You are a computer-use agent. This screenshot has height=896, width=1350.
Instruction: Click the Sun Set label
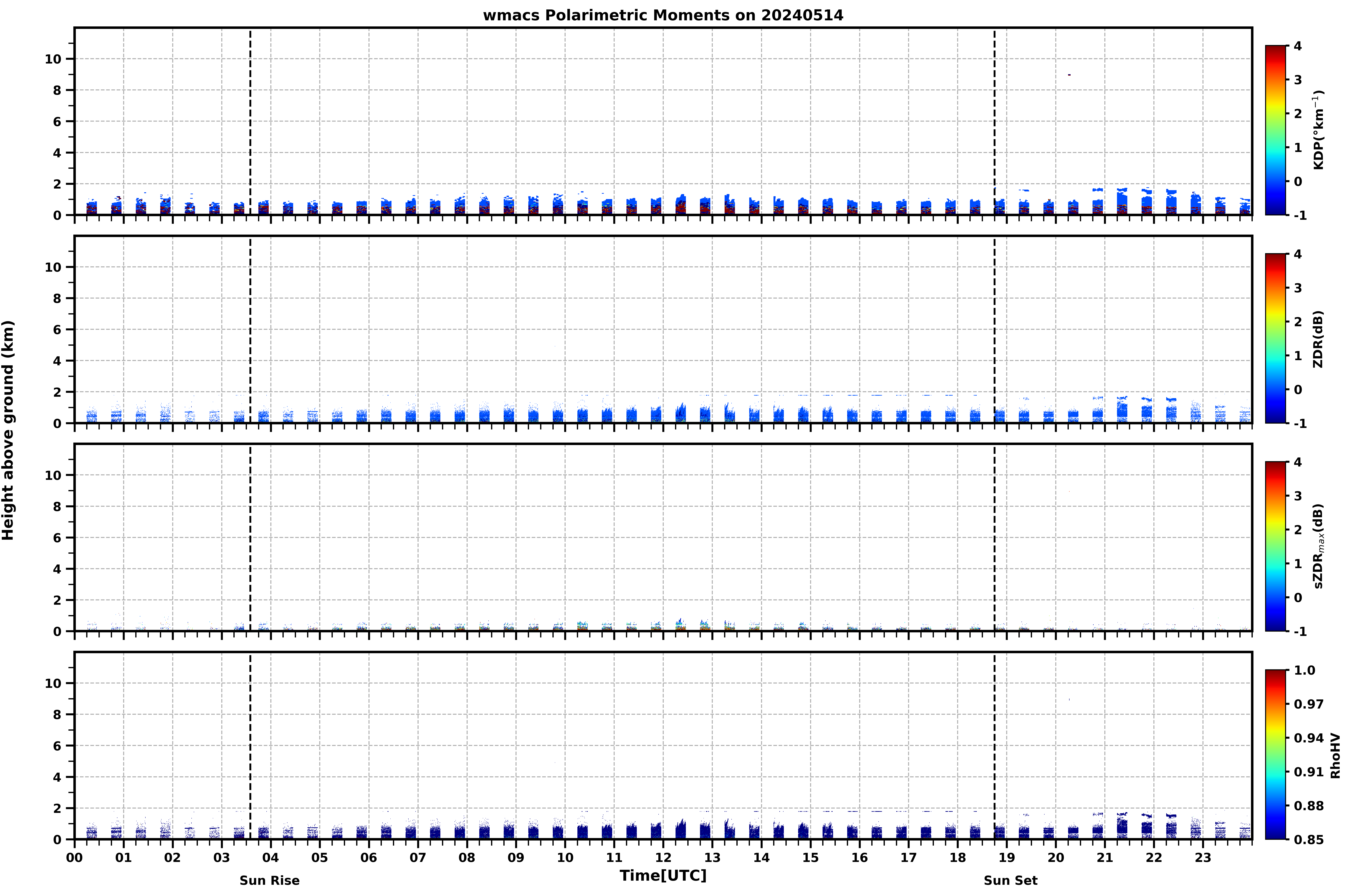[1010, 881]
